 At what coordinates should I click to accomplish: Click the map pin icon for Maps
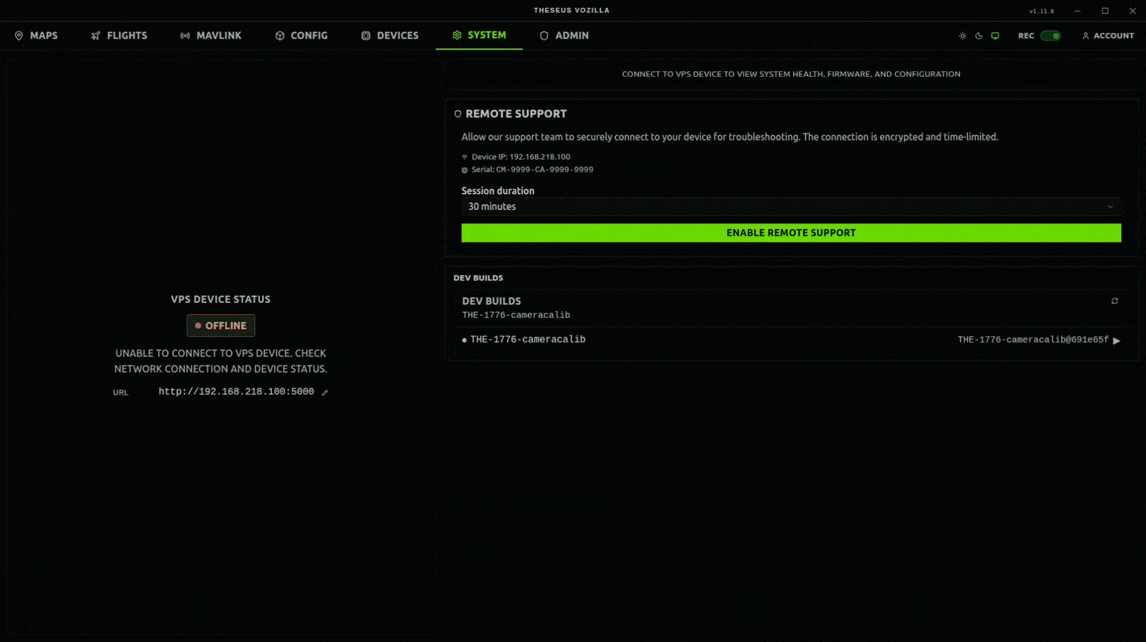point(19,36)
